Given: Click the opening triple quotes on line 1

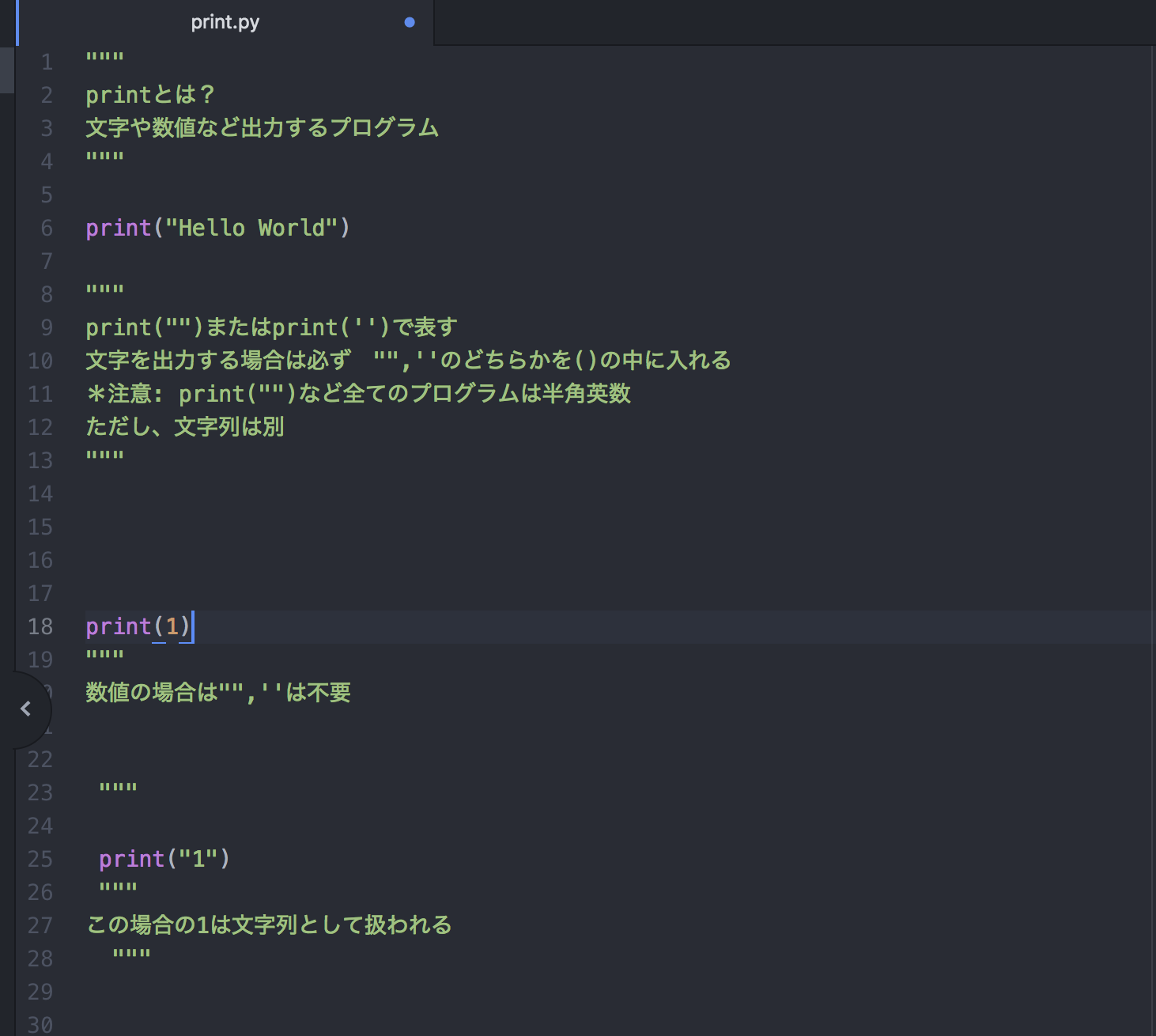Looking at the screenshot, I should (104, 59).
